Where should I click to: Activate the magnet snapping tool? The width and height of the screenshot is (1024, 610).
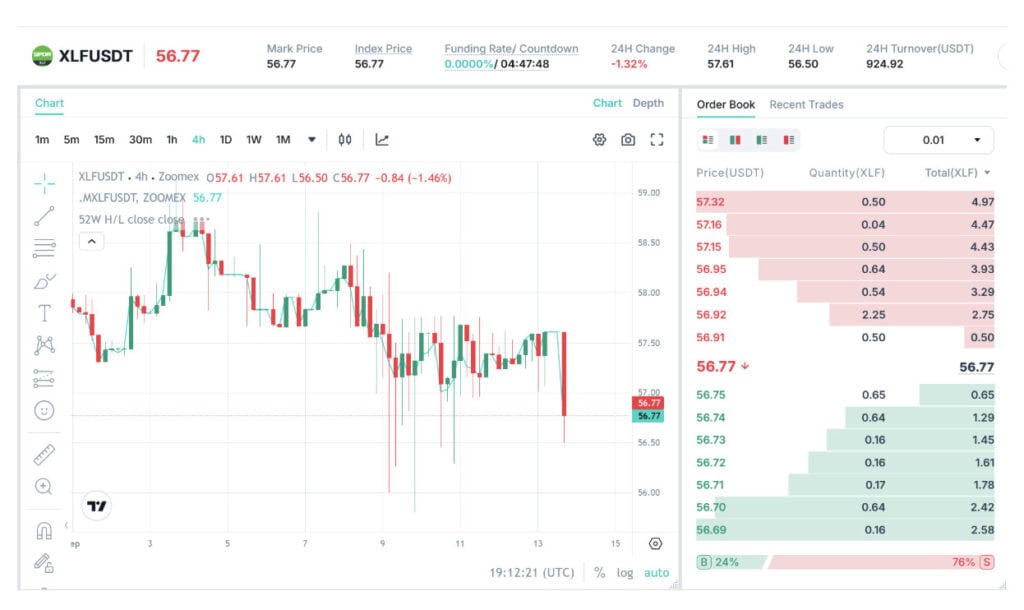[44, 530]
